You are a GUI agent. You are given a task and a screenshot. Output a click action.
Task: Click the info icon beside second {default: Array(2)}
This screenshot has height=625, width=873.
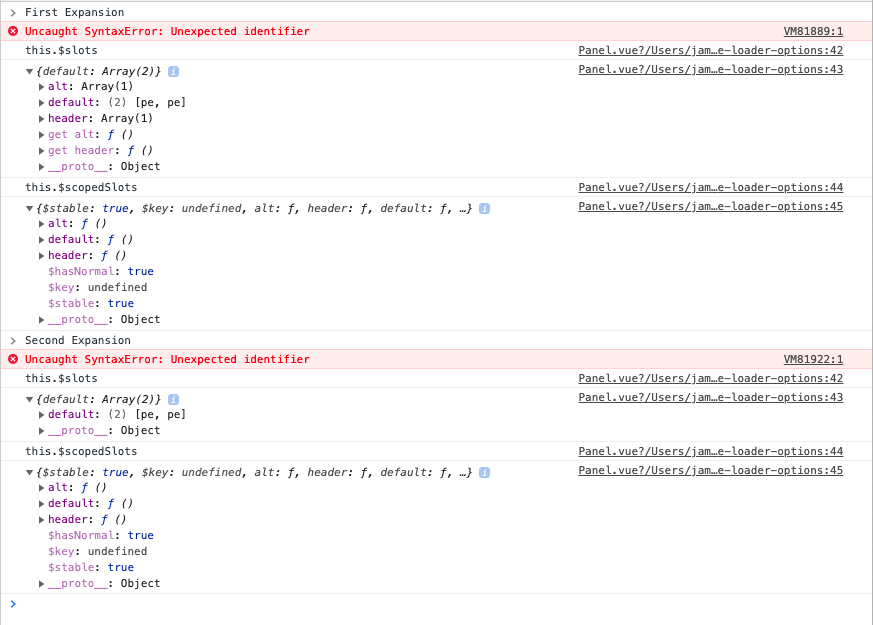pos(174,399)
